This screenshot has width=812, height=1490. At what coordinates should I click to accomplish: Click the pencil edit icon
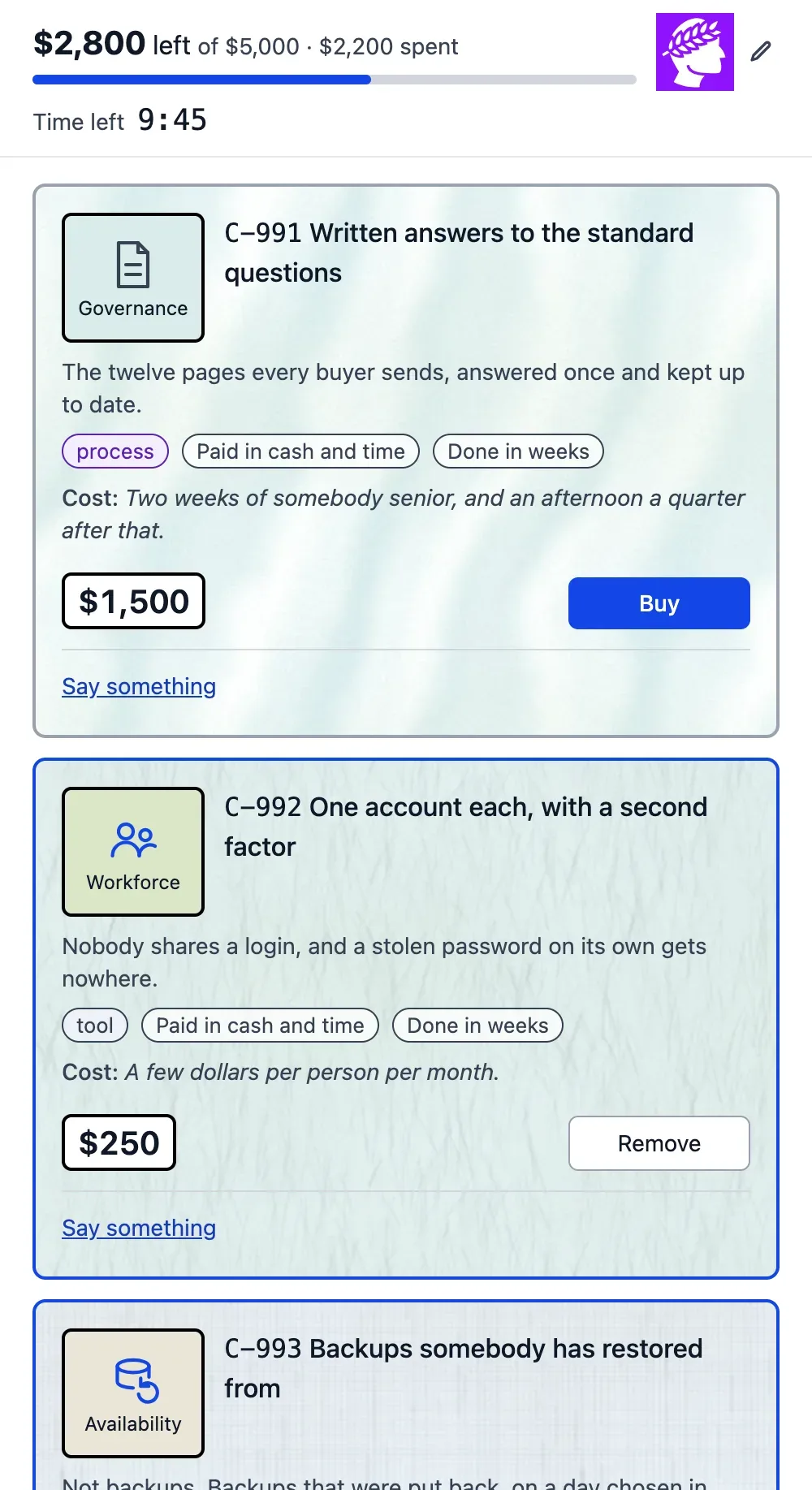click(x=761, y=51)
